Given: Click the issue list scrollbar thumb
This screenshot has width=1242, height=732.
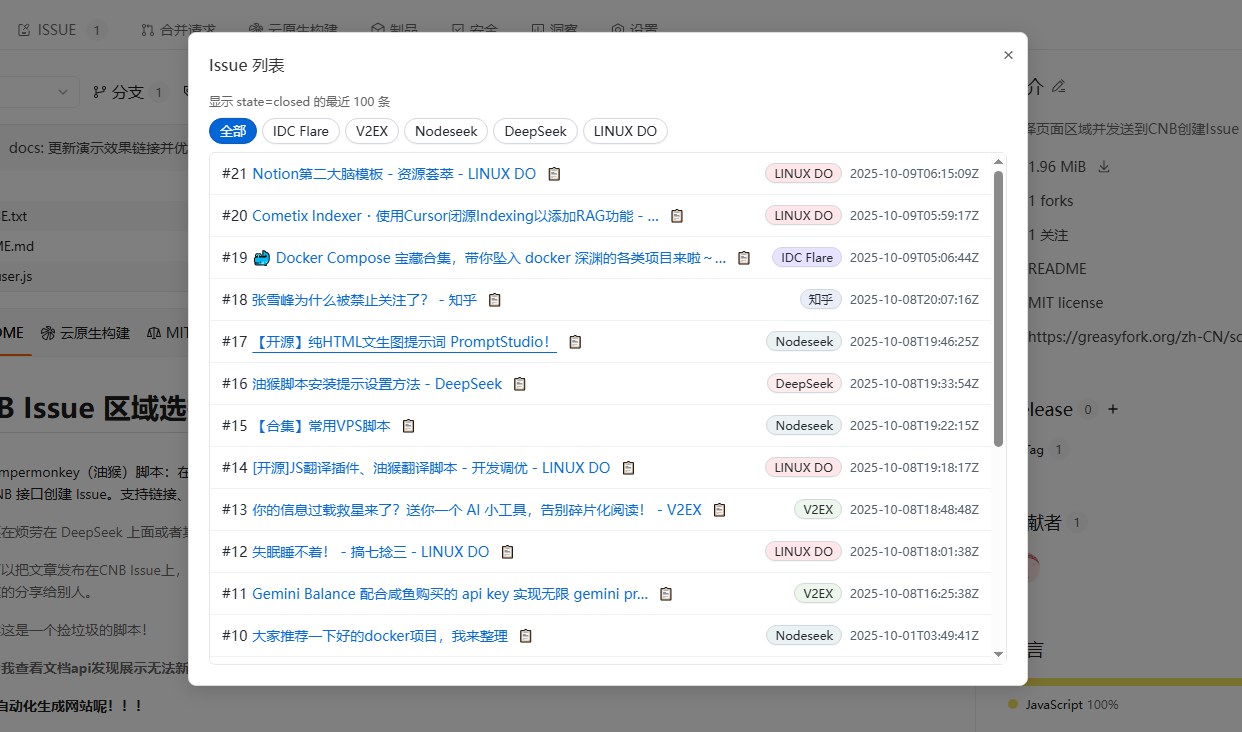Looking at the screenshot, I should pos(998,308).
